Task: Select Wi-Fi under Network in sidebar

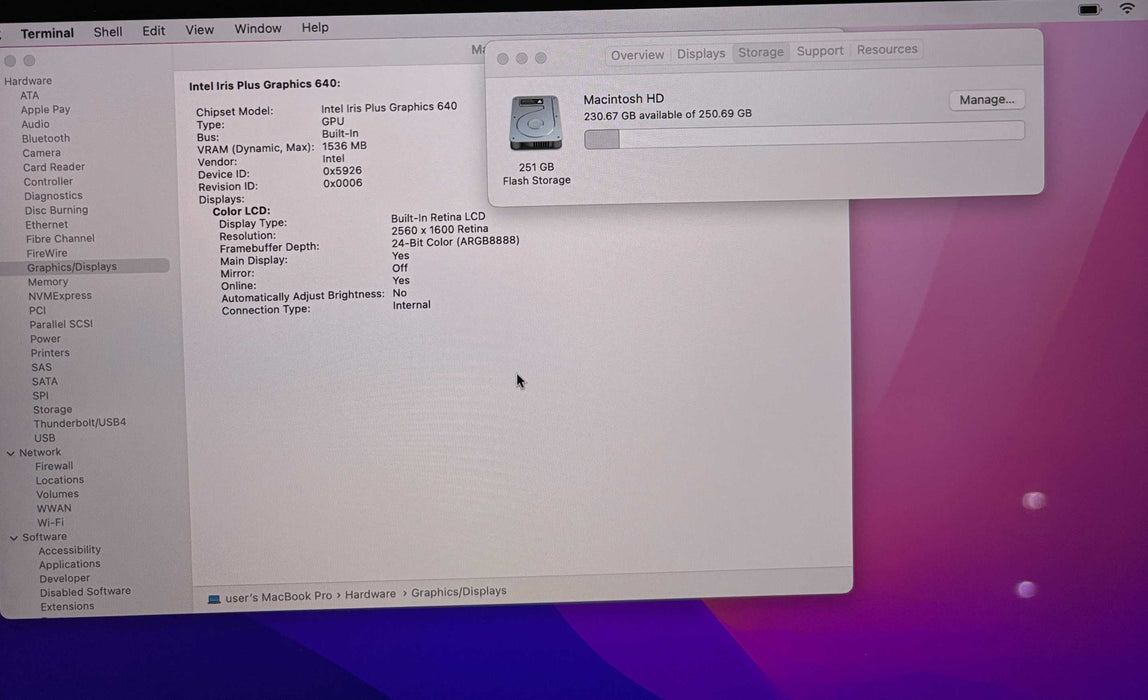Action: point(51,523)
